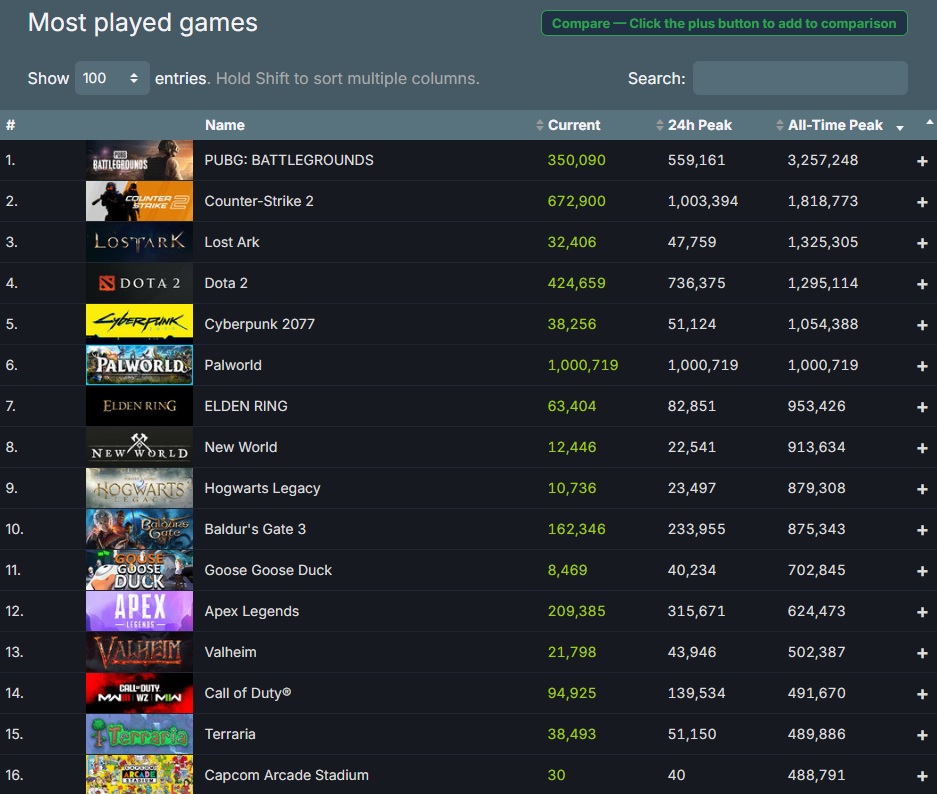This screenshot has width=937, height=794.
Task: Add Baldur's Gate 3 to comparison
Action: pos(922,530)
